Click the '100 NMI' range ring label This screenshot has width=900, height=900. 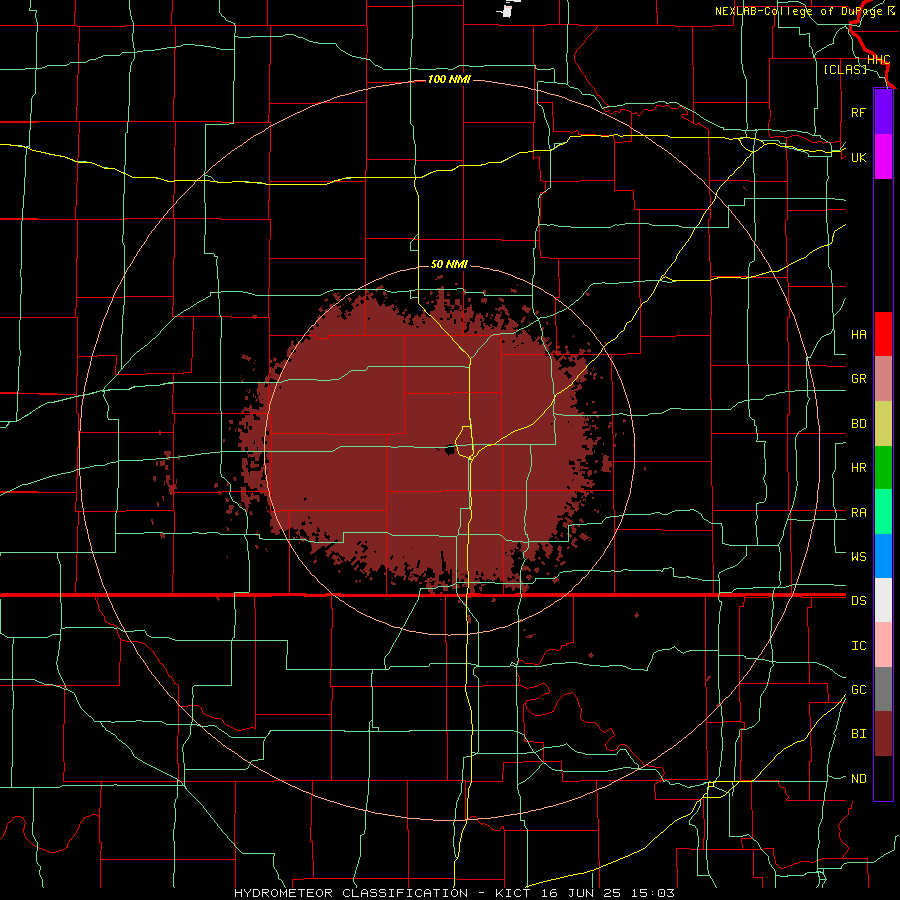coord(449,79)
